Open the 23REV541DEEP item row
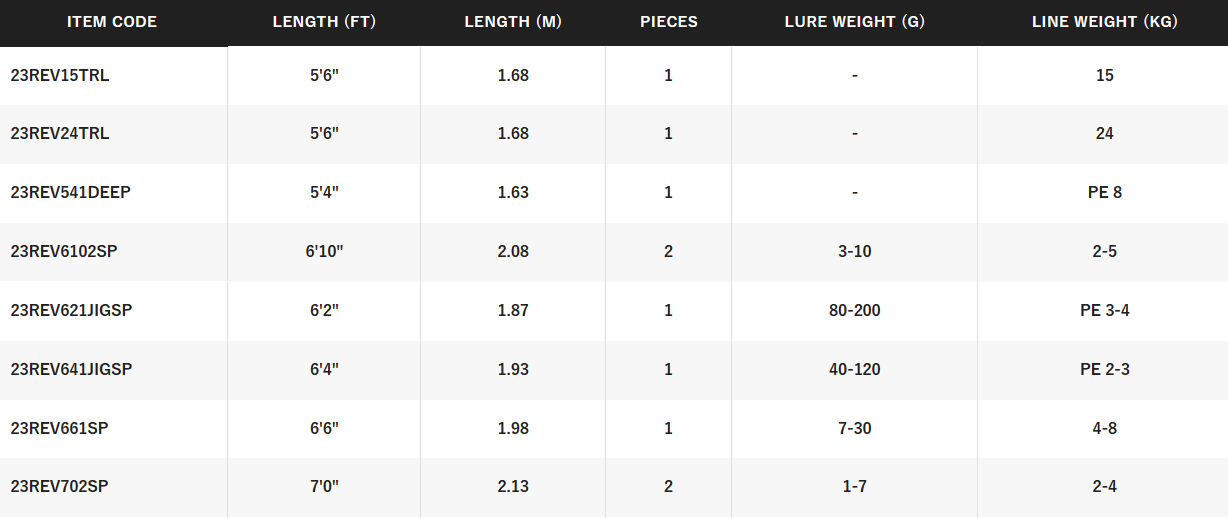The image size is (1228, 518). (70, 193)
